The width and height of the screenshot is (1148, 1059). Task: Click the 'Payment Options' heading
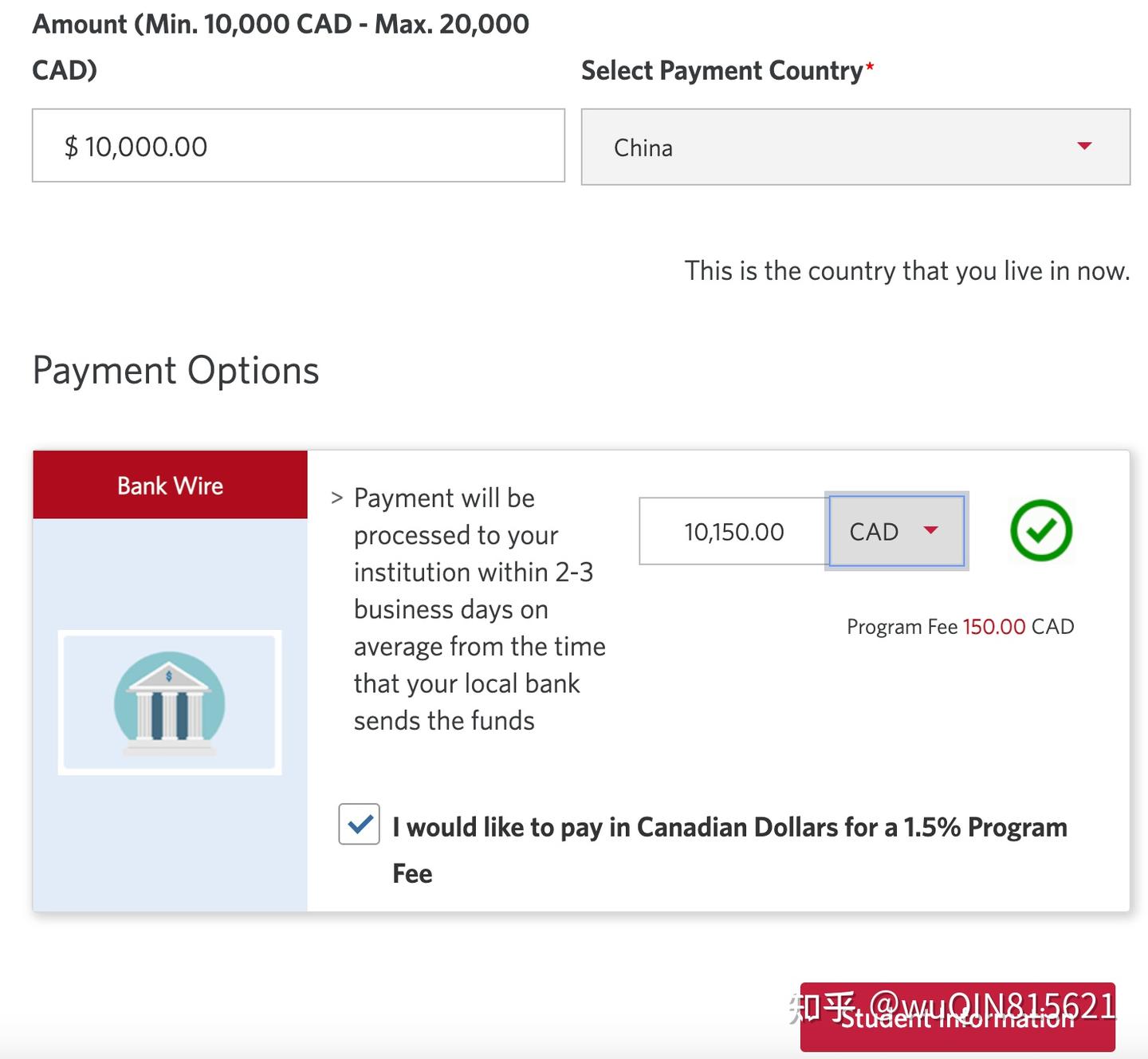pyautogui.click(x=175, y=371)
